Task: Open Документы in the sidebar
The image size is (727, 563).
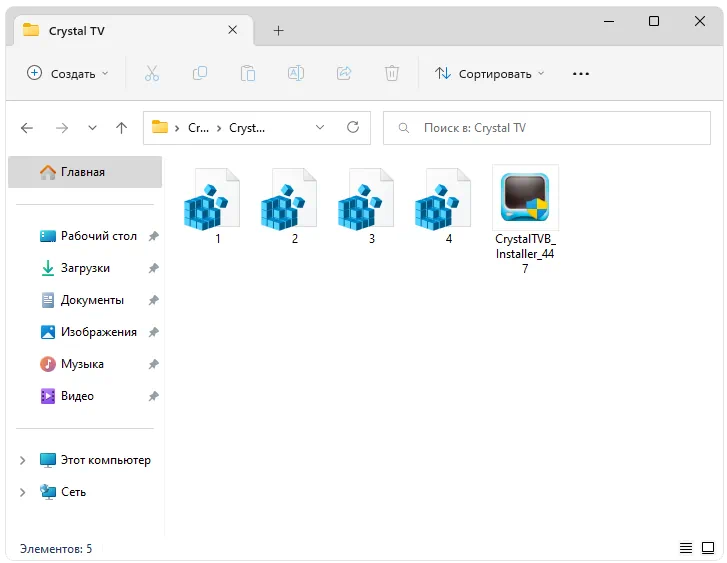Action: [x=85, y=300]
